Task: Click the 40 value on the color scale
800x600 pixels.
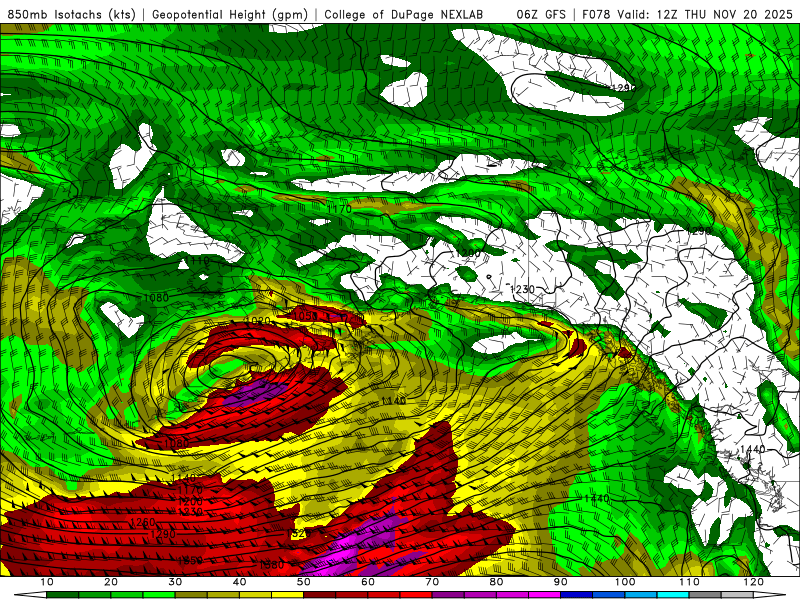Action: (239, 582)
